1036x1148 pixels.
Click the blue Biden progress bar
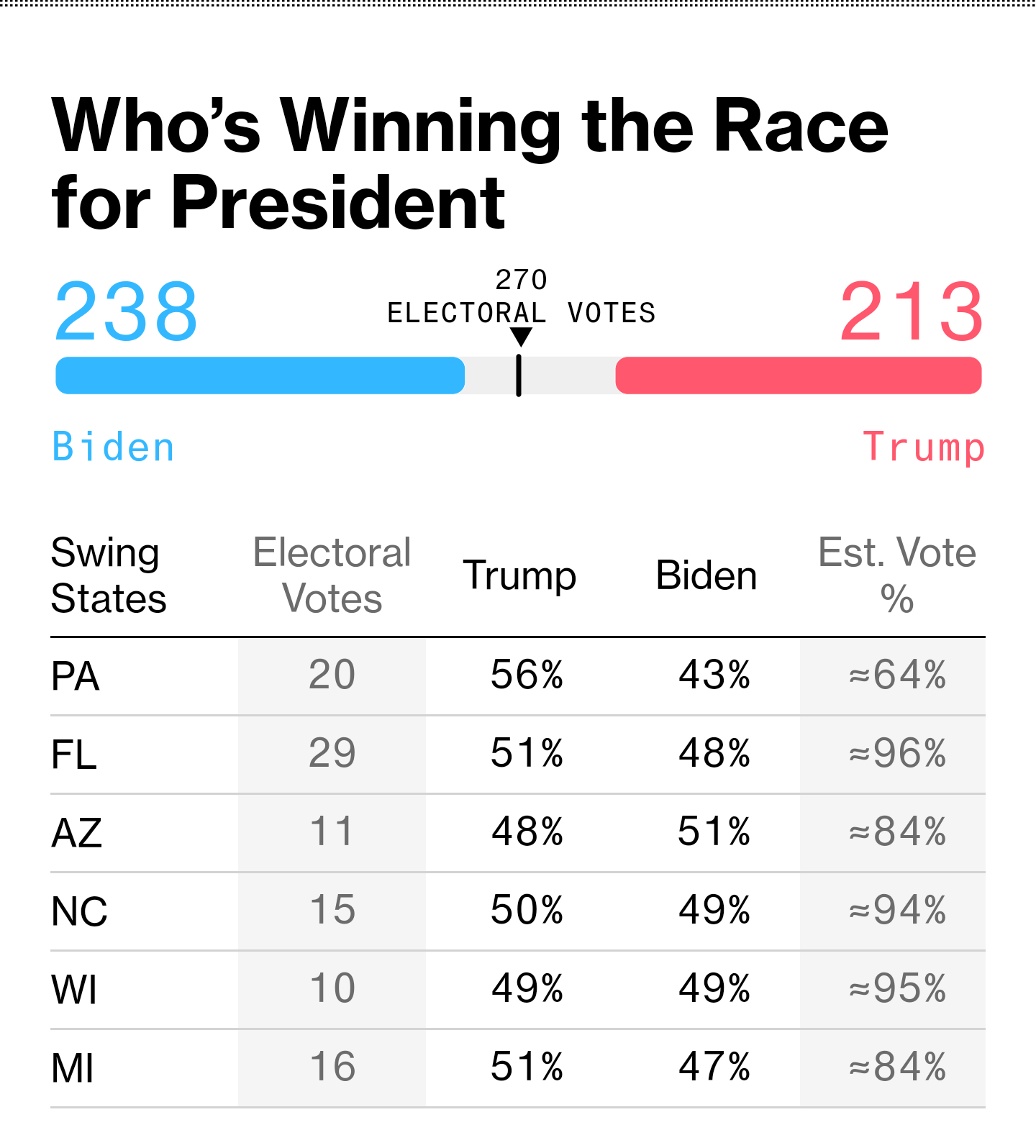pos(260,375)
